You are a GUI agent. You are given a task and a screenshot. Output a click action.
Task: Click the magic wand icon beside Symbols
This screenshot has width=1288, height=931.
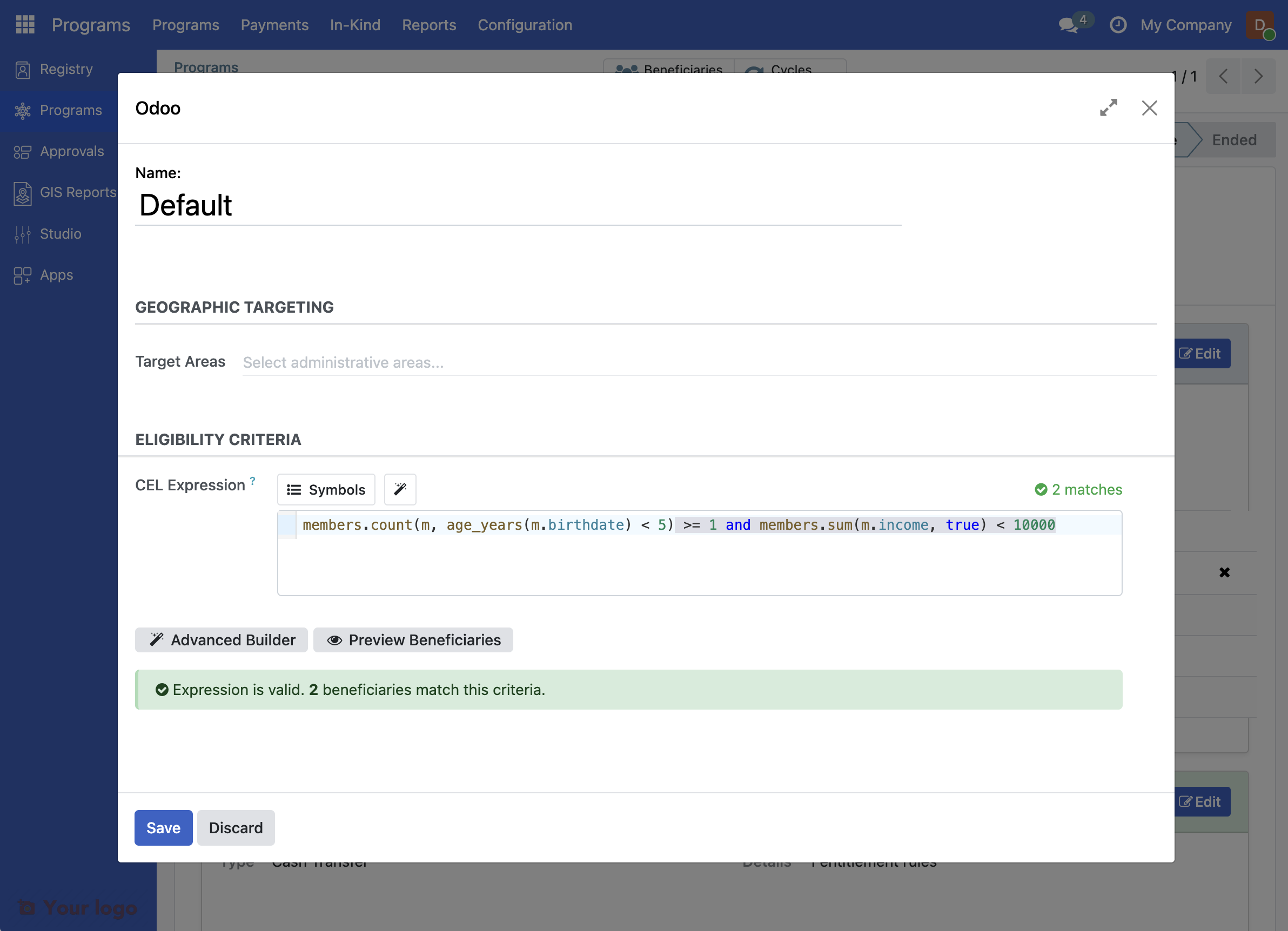[x=400, y=489]
